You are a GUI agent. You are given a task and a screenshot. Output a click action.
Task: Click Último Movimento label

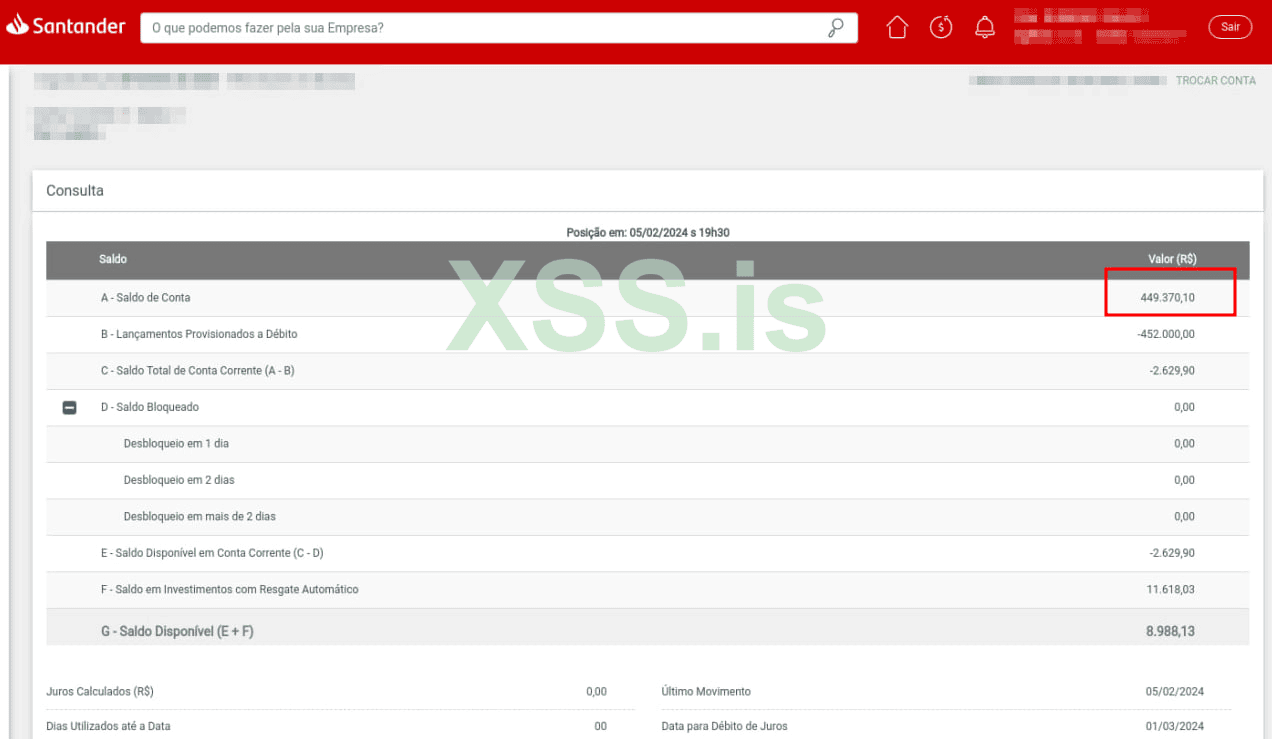point(706,692)
